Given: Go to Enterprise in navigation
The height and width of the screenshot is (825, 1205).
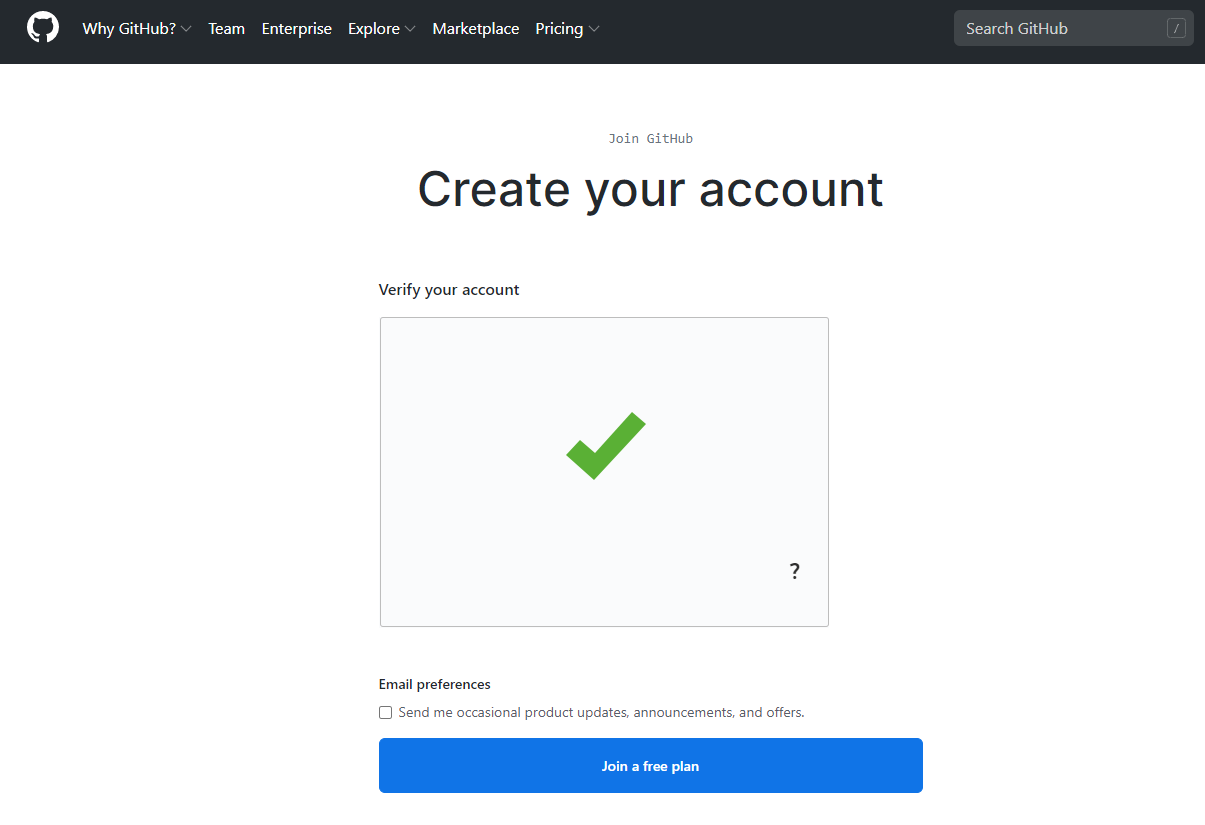Looking at the screenshot, I should click(297, 29).
